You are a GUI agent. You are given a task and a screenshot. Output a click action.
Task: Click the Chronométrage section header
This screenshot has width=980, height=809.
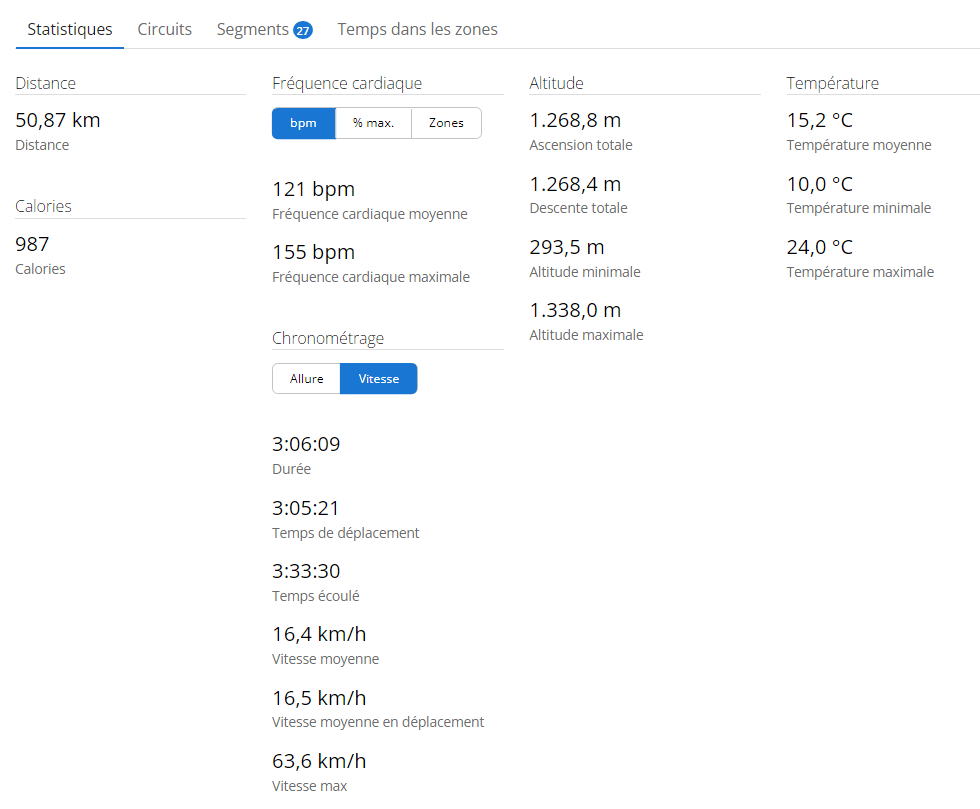(x=328, y=339)
